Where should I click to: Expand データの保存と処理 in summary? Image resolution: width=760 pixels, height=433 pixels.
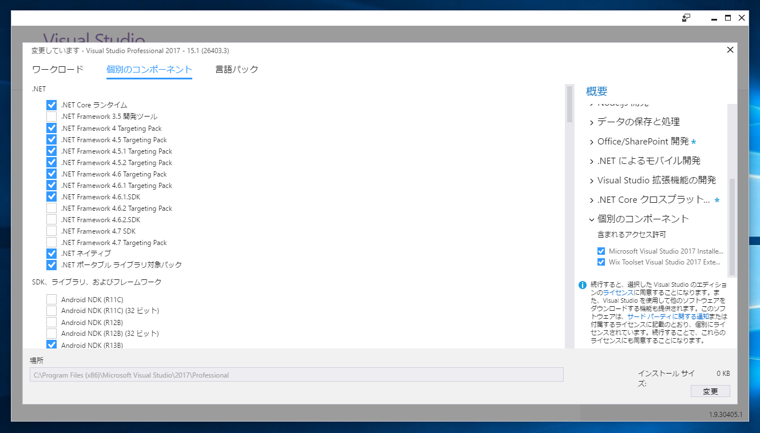pyautogui.click(x=591, y=123)
